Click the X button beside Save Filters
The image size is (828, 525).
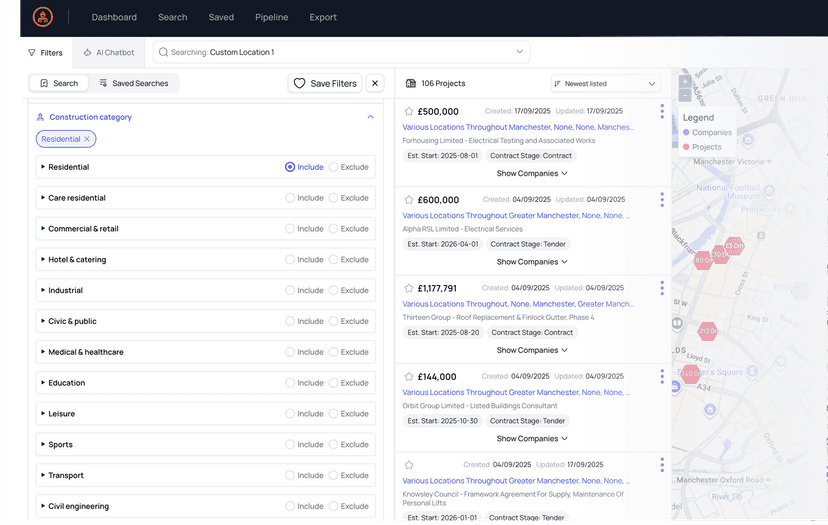[375, 83]
